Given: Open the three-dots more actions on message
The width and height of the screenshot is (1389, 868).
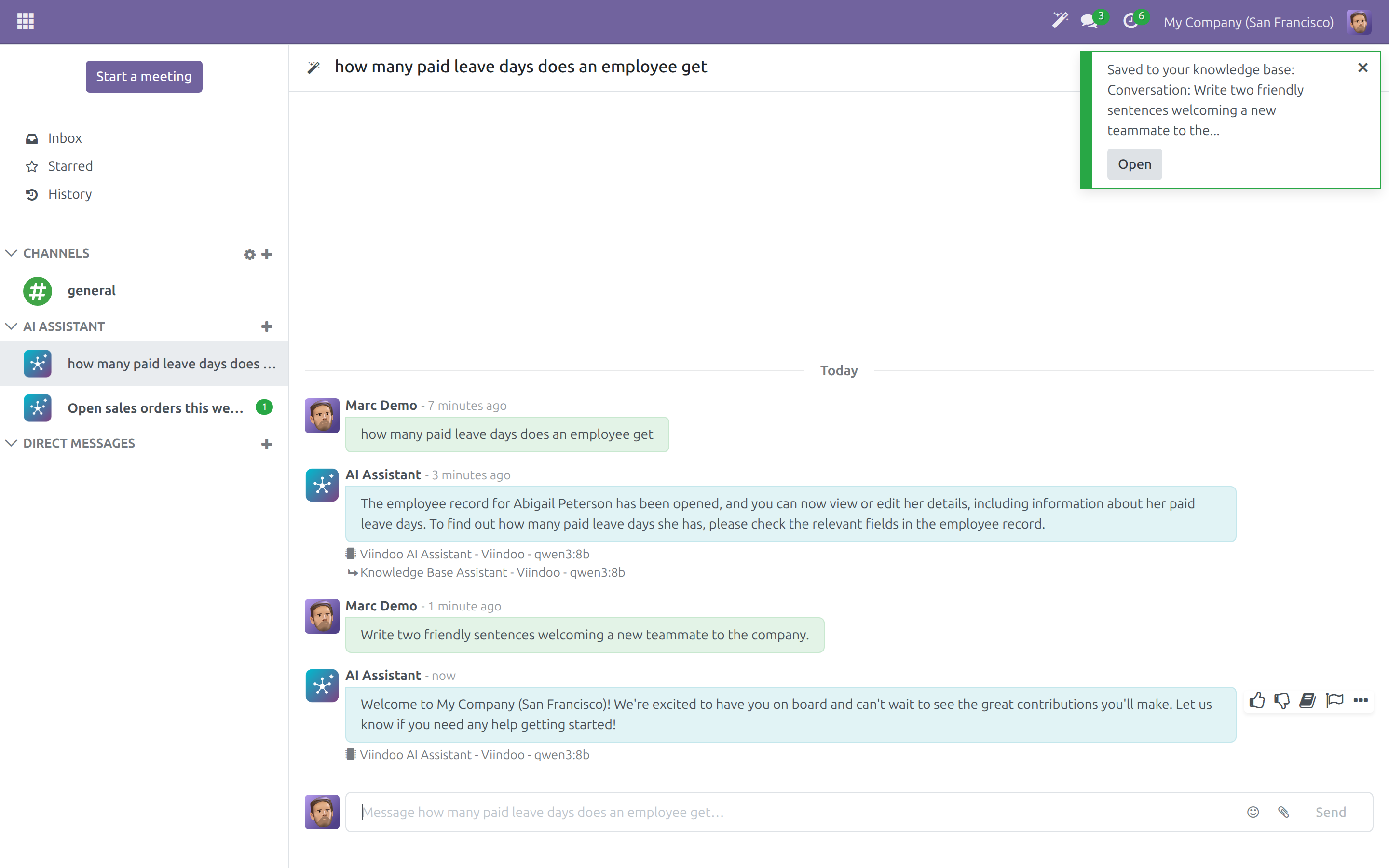Looking at the screenshot, I should (x=1360, y=700).
